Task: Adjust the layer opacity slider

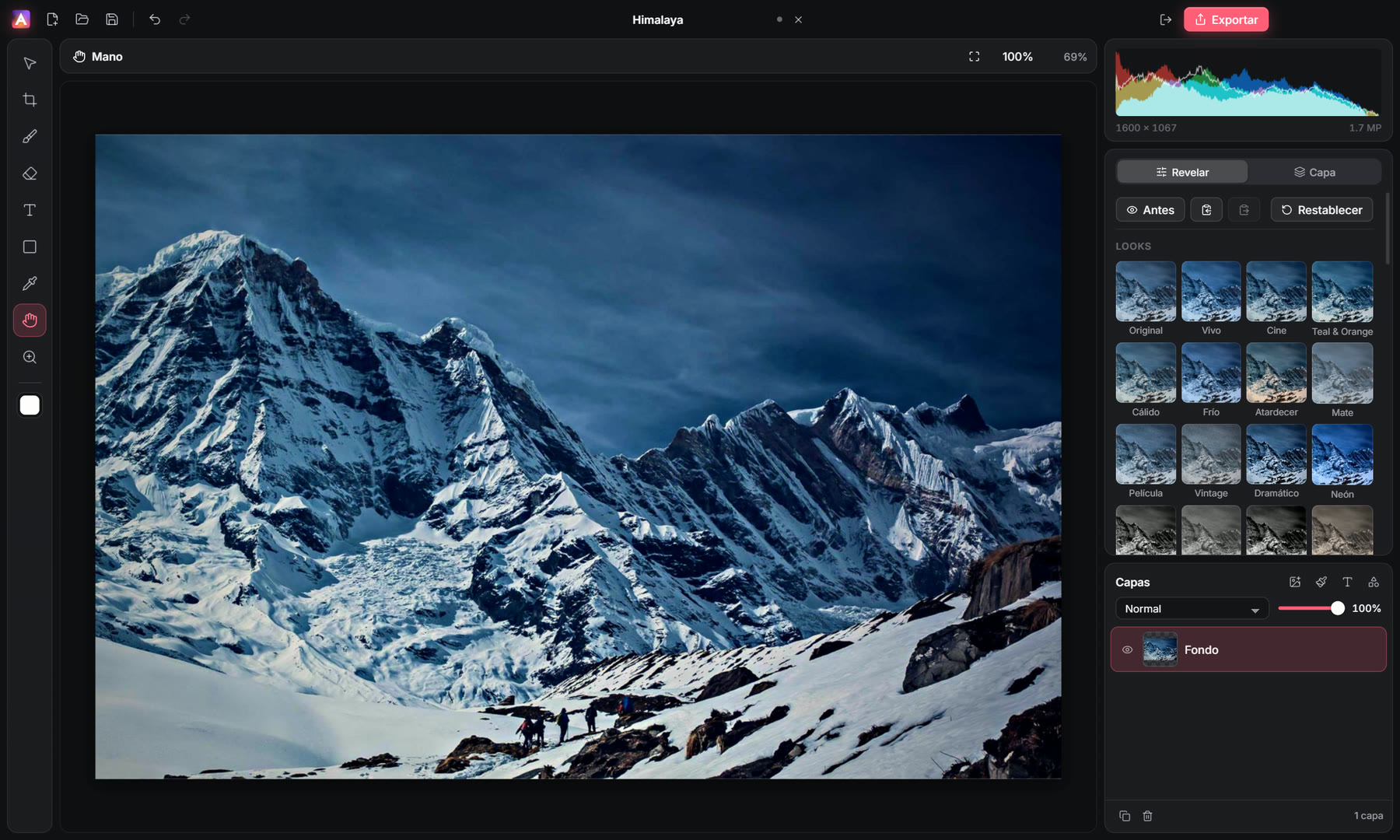Action: (1311, 608)
